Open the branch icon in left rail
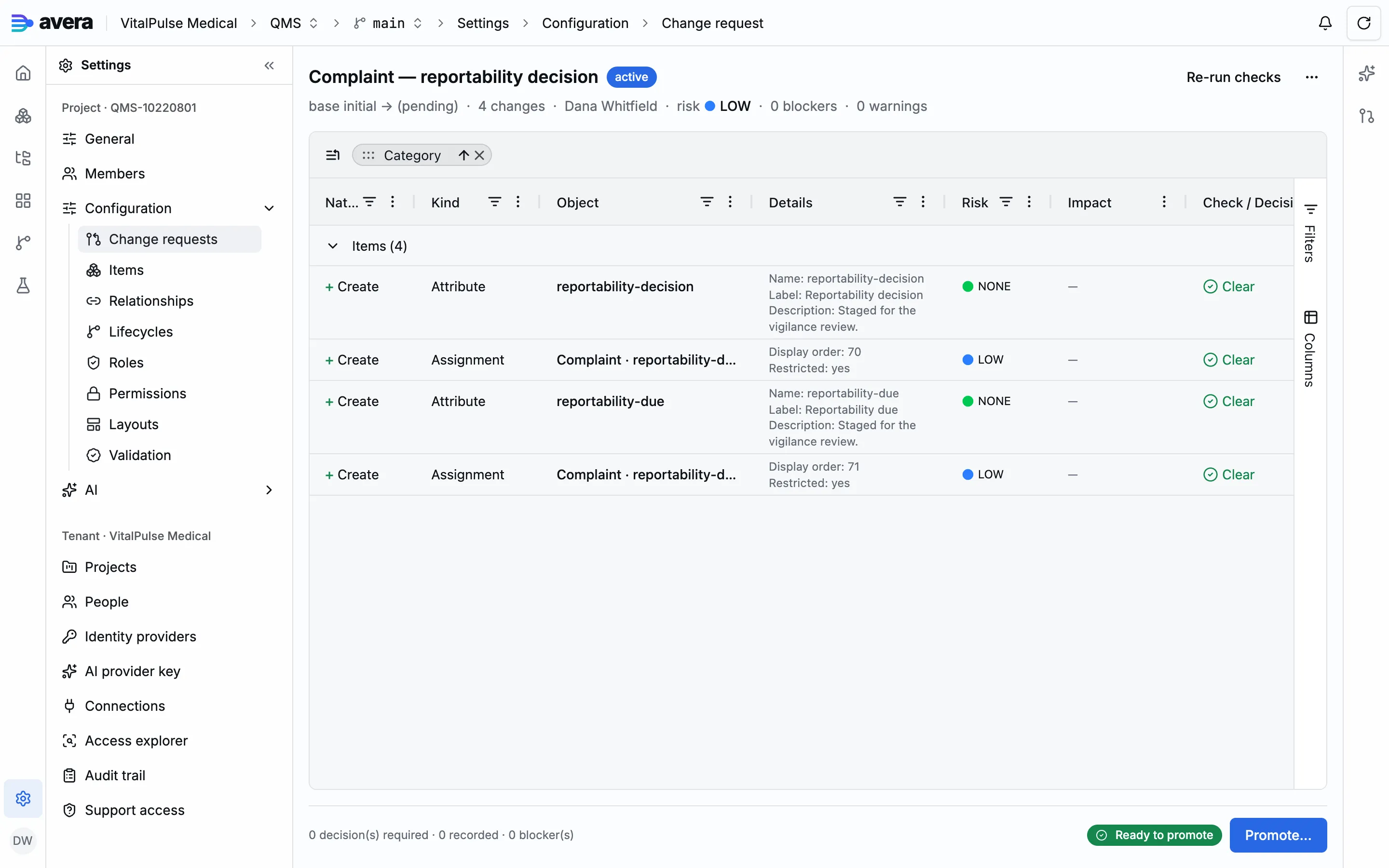The image size is (1389, 868). tap(23, 243)
